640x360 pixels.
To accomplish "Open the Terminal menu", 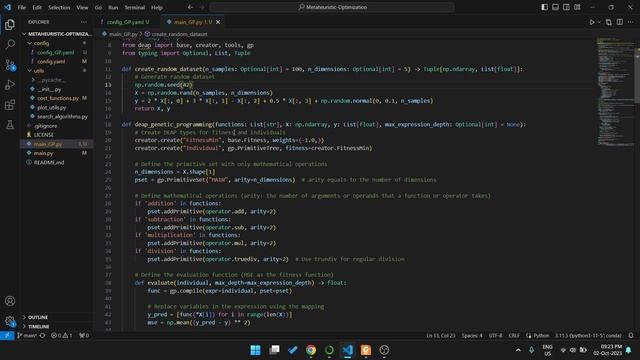I will [134, 7].
